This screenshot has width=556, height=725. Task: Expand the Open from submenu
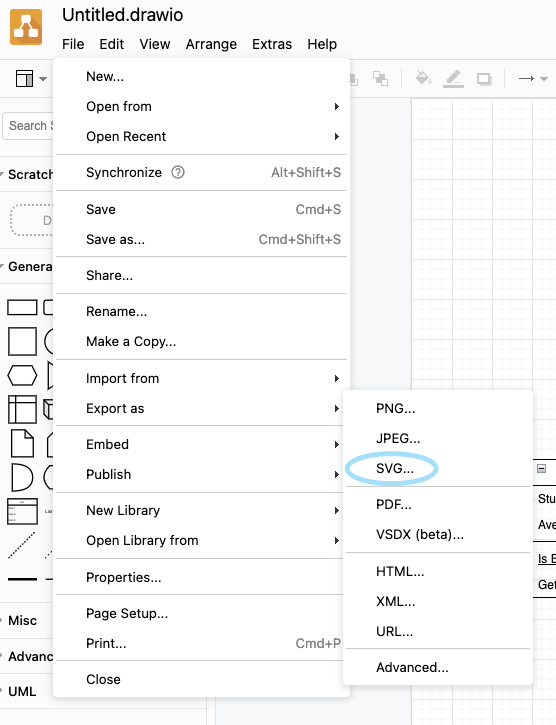[201, 106]
